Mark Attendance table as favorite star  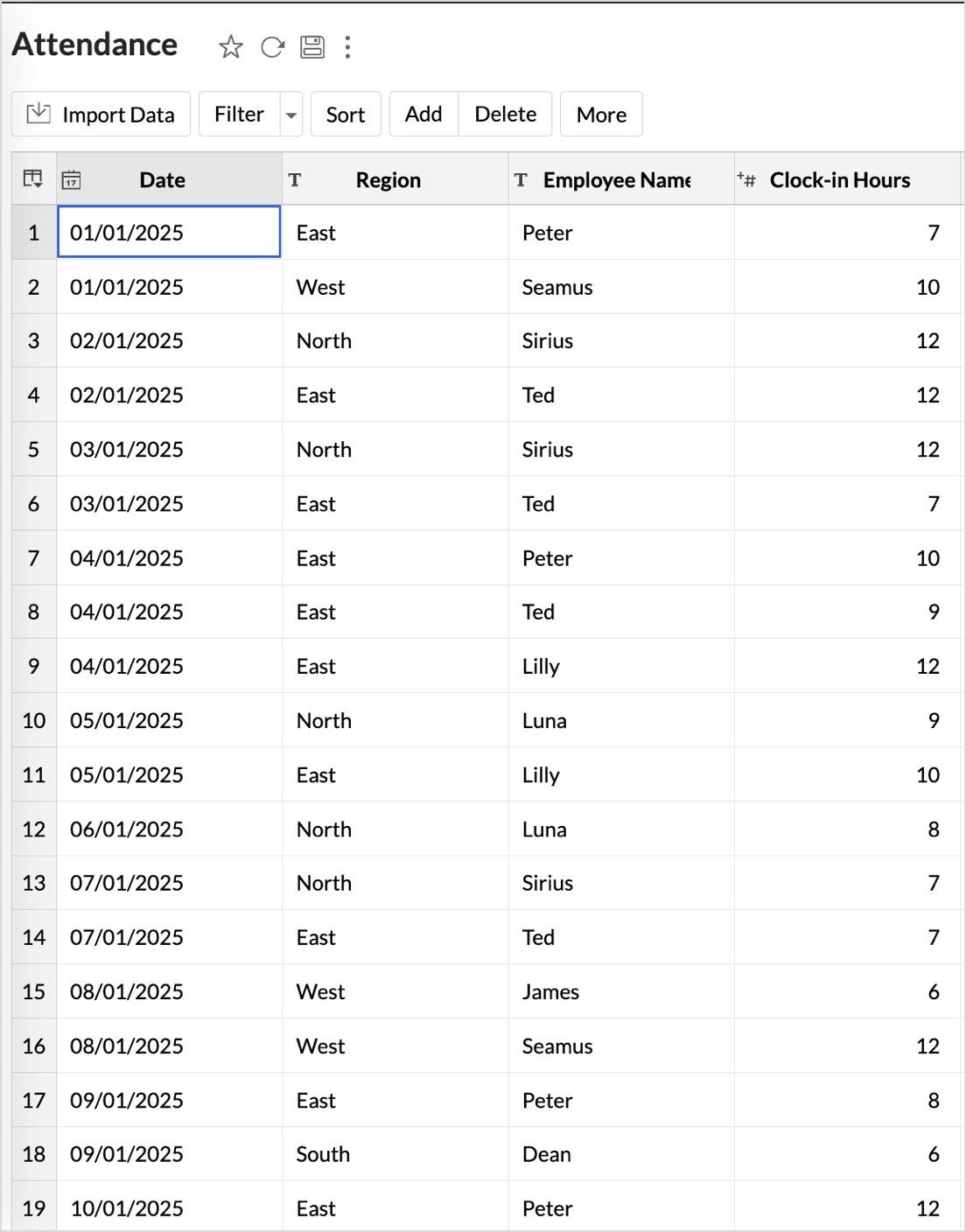231,46
